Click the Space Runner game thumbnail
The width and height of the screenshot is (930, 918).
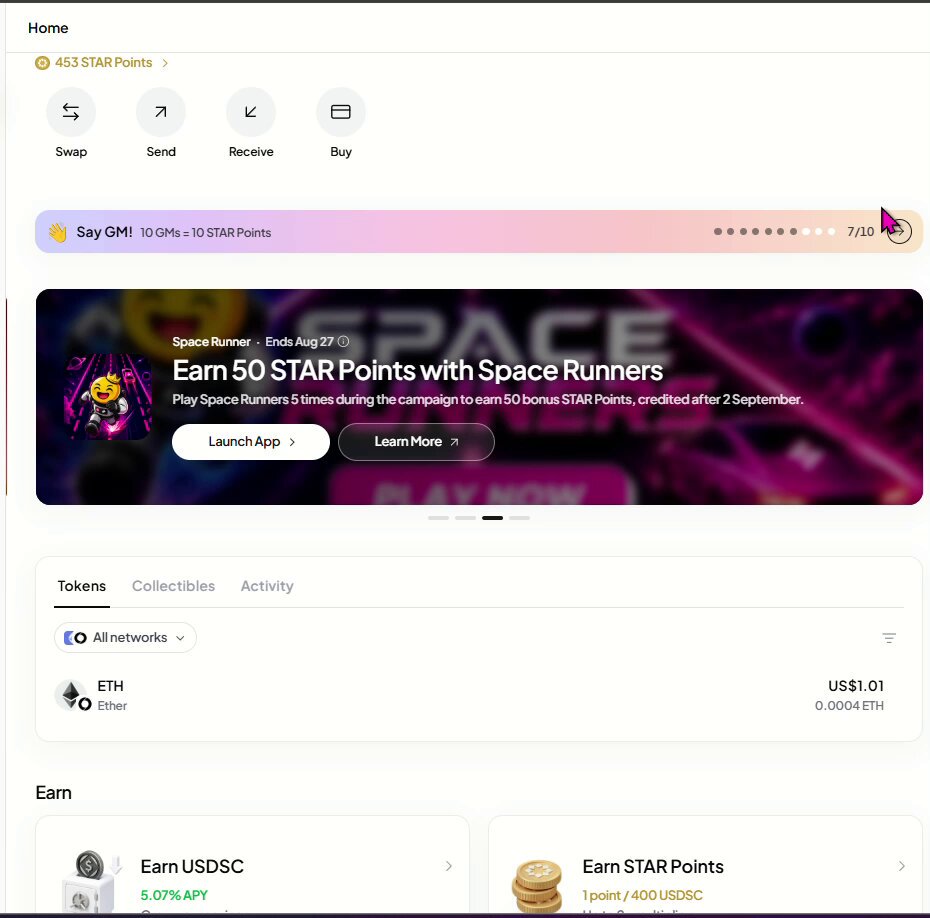pyautogui.click(x=107, y=397)
